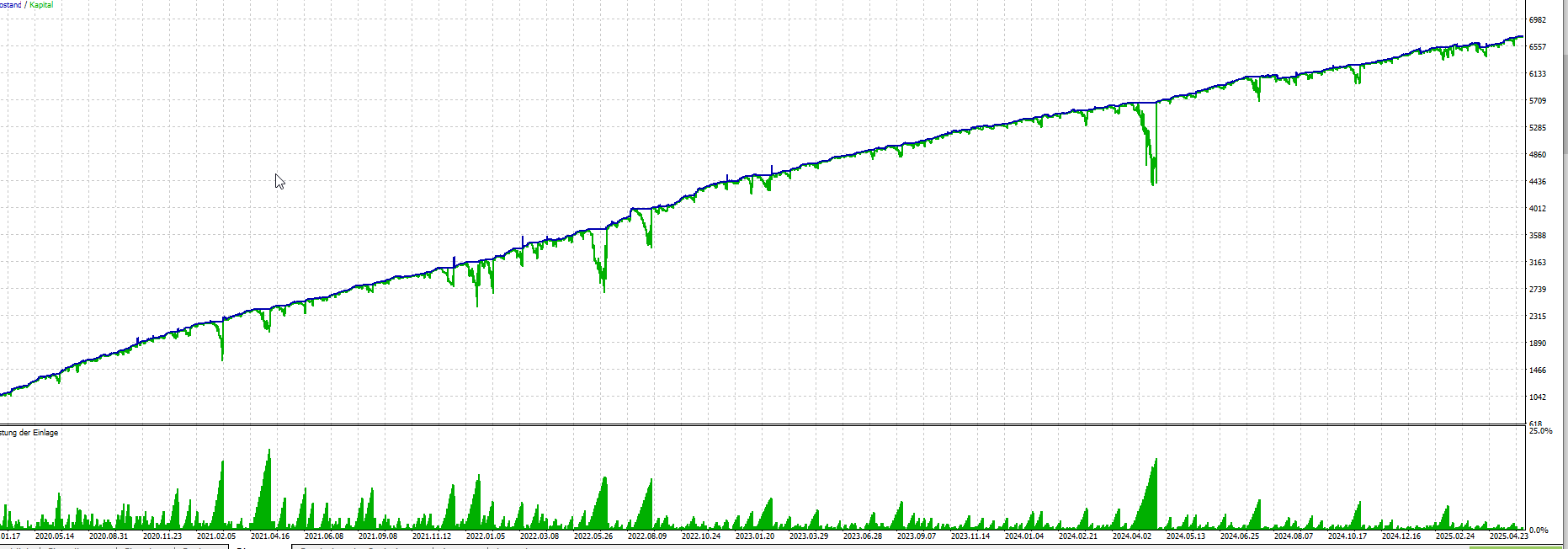Click the 4860 value on the vertical axis
This screenshot has height=549, width=1568.
(1538, 155)
